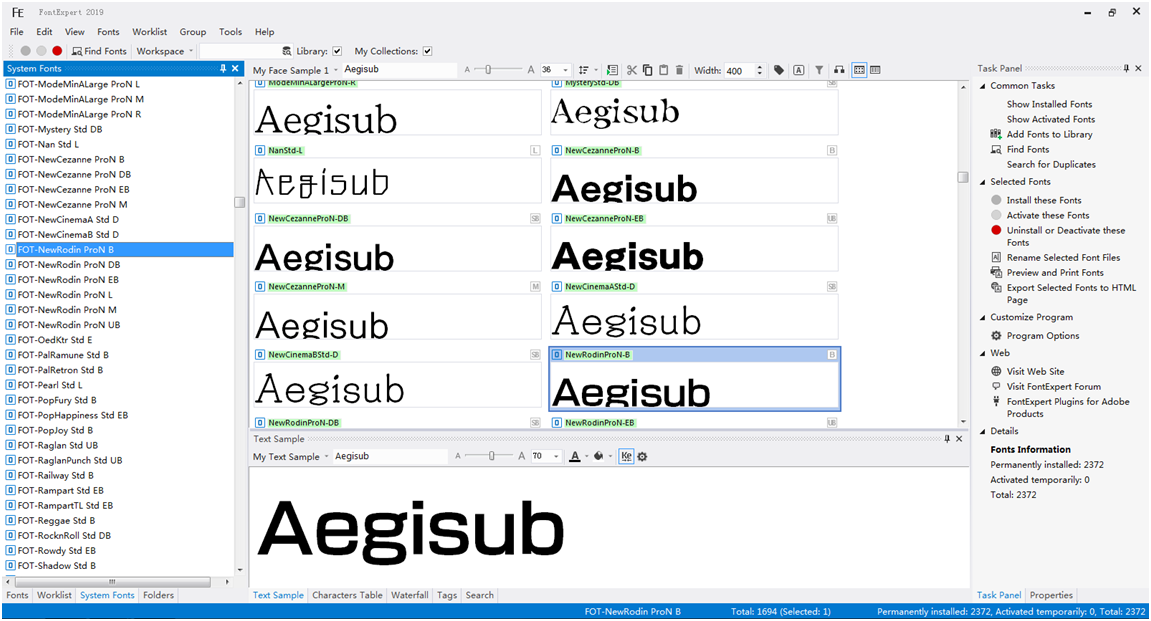
Task: Open My Text Sample dropdown
Action: point(291,457)
